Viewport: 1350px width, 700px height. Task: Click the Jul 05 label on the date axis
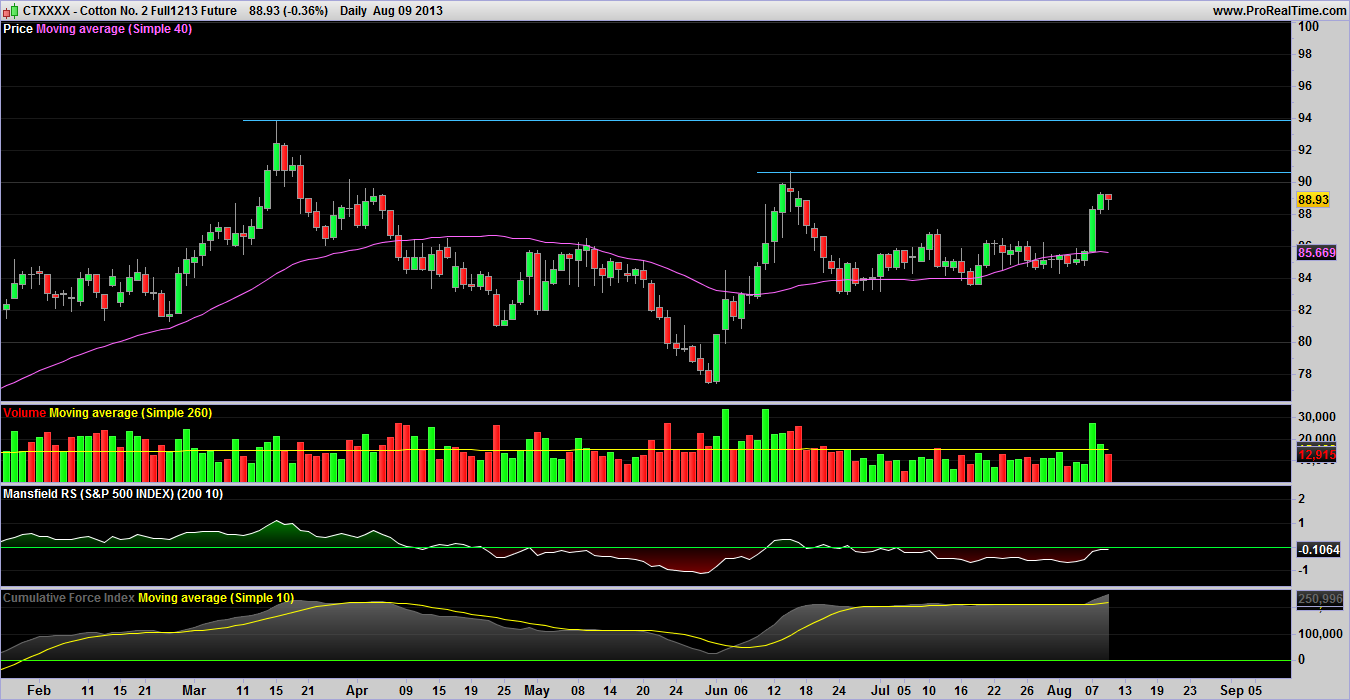point(890,690)
